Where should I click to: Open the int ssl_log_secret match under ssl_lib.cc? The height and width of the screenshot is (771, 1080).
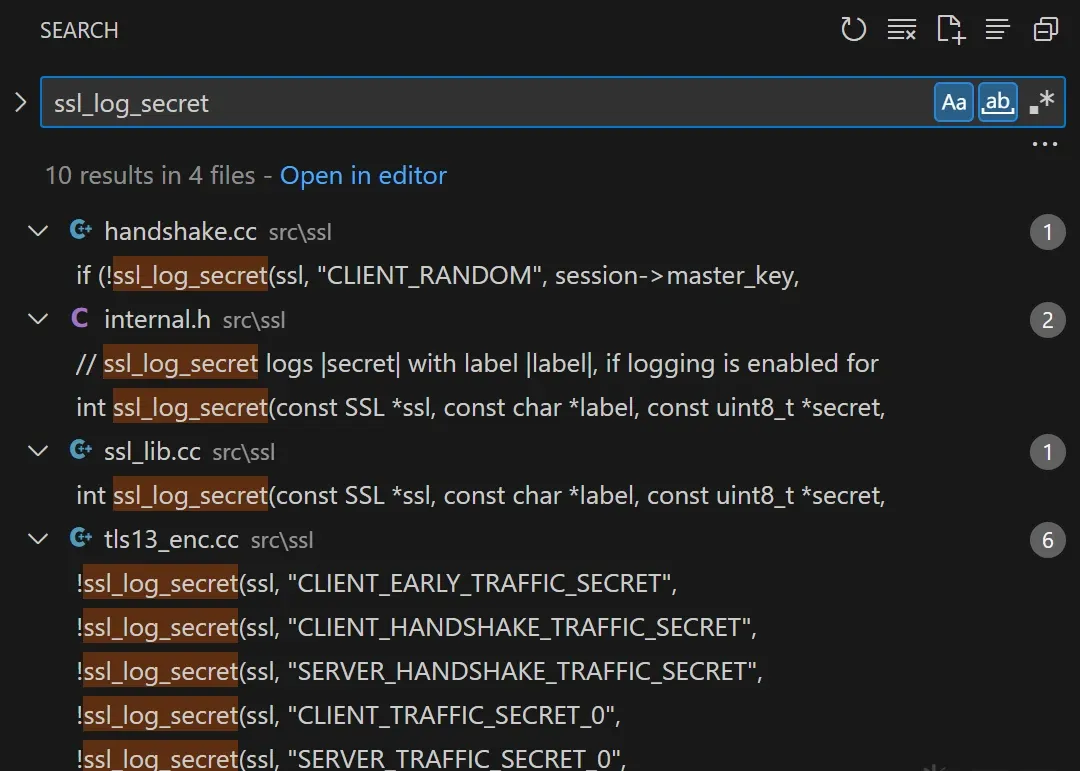pos(480,496)
